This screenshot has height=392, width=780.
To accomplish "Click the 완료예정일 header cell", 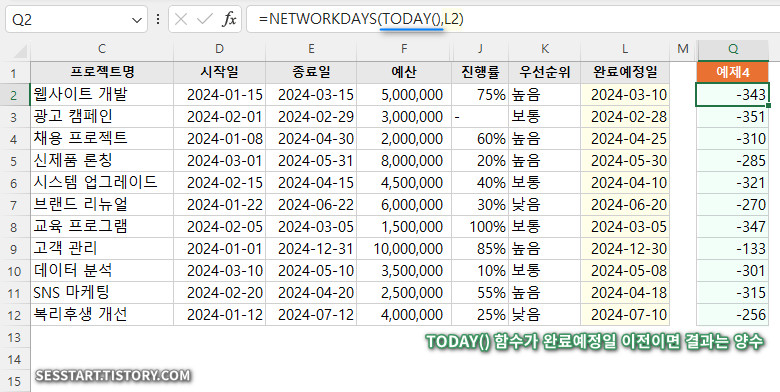I will pyautogui.click(x=625, y=73).
